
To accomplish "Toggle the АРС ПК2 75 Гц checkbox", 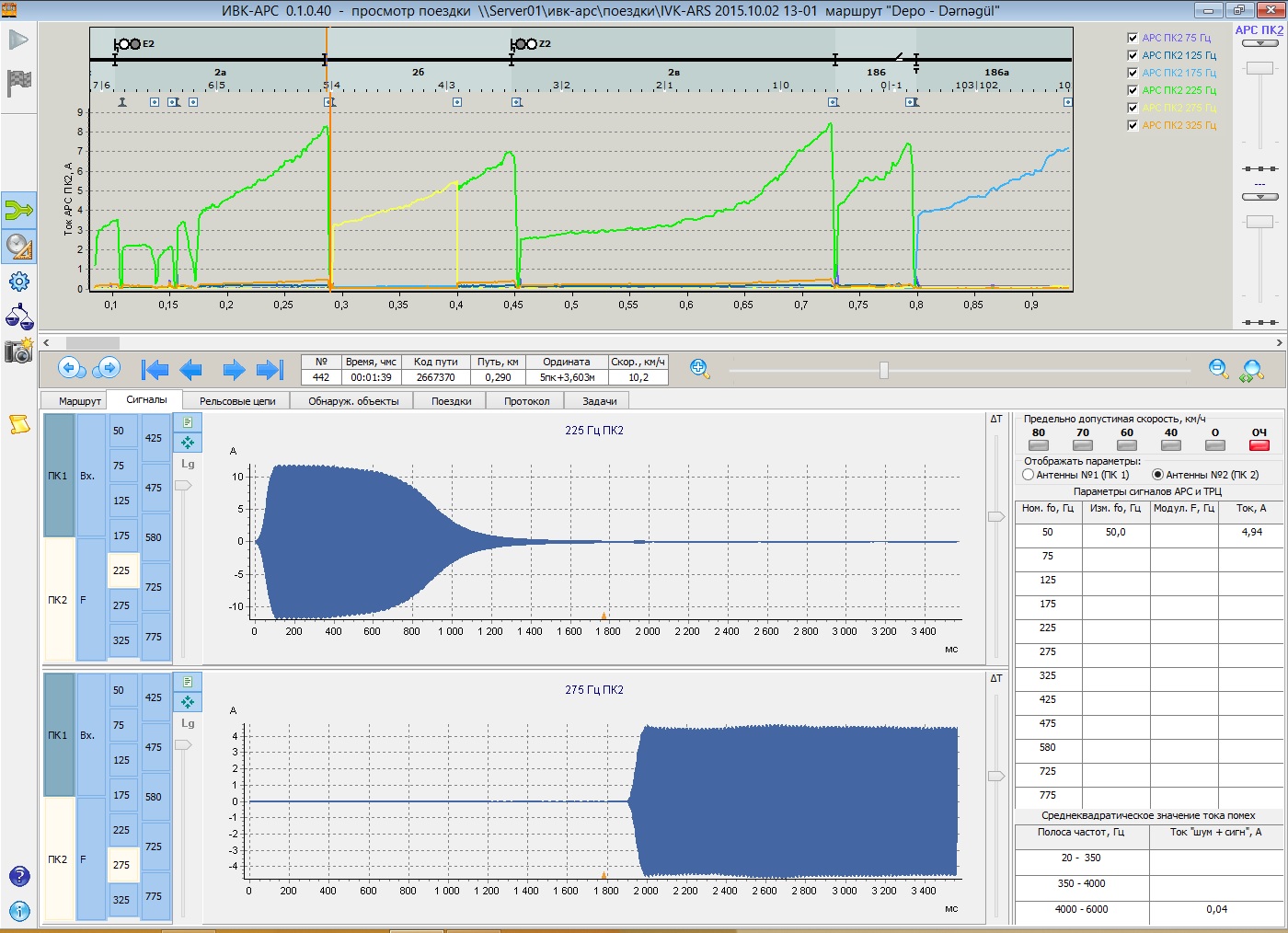I will pyautogui.click(x=1133, y=38).
